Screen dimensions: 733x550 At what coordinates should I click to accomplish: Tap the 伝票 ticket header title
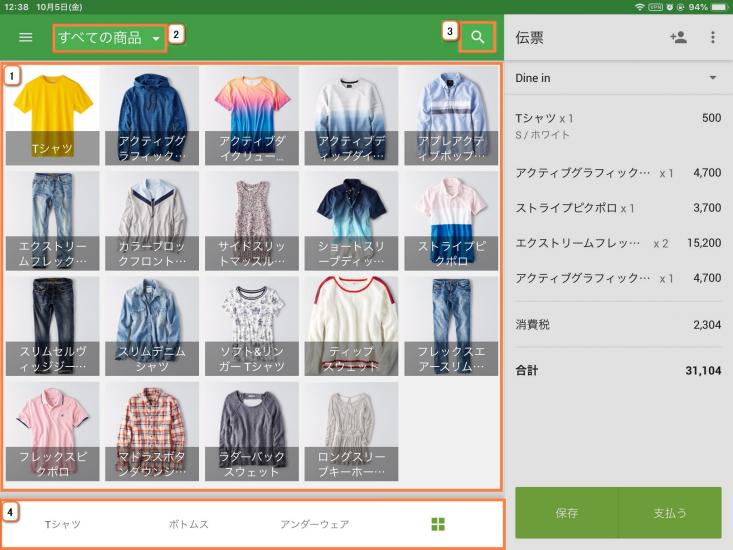530,38
